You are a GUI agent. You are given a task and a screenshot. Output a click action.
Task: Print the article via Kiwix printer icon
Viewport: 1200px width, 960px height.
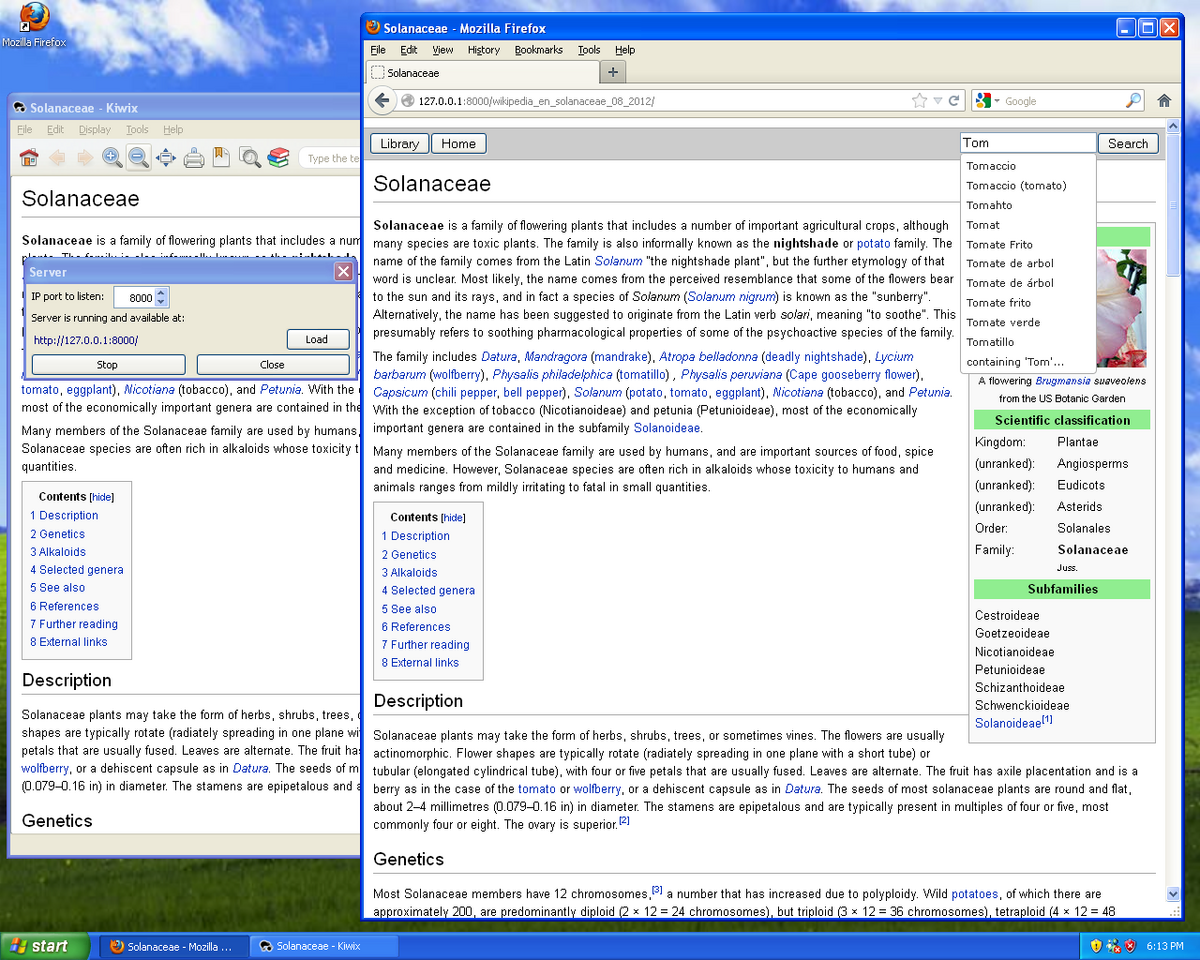point(194,157)
